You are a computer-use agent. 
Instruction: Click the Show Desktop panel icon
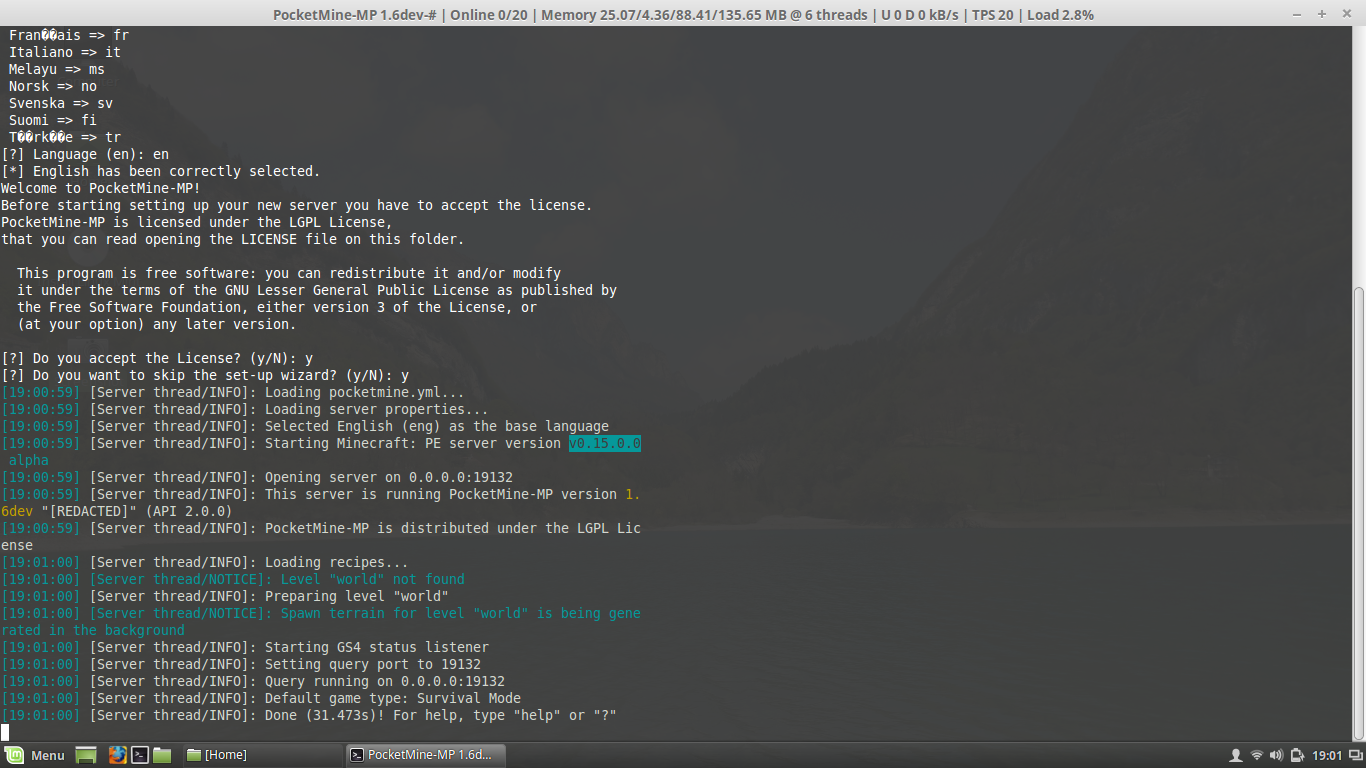point(86,755)
